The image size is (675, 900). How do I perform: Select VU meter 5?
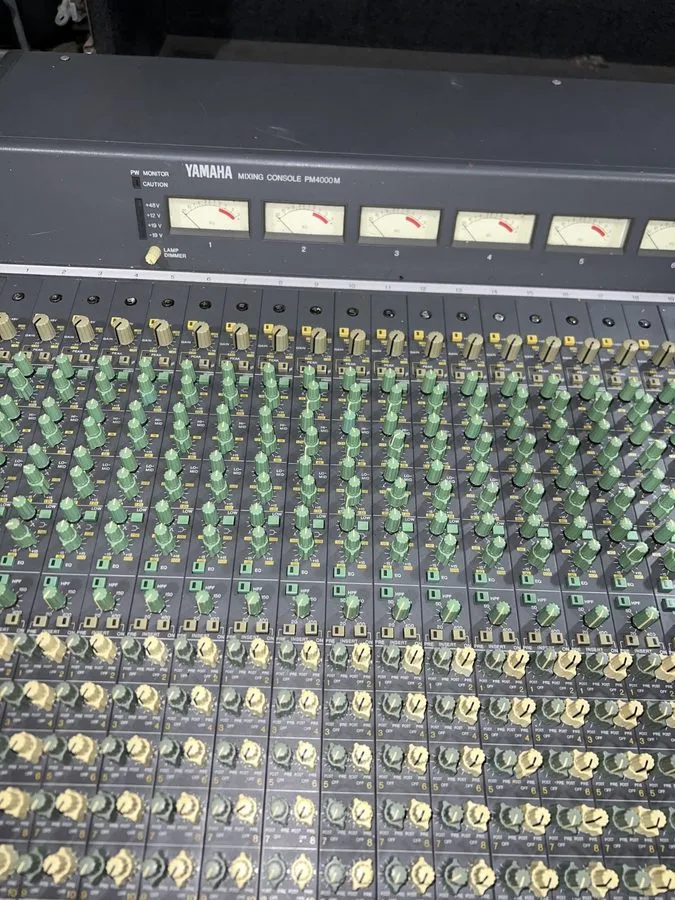588,232
